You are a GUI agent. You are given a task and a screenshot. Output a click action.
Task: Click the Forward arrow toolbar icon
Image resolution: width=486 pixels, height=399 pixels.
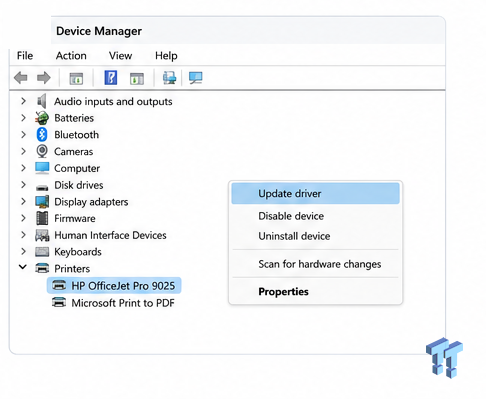point(44,78)
